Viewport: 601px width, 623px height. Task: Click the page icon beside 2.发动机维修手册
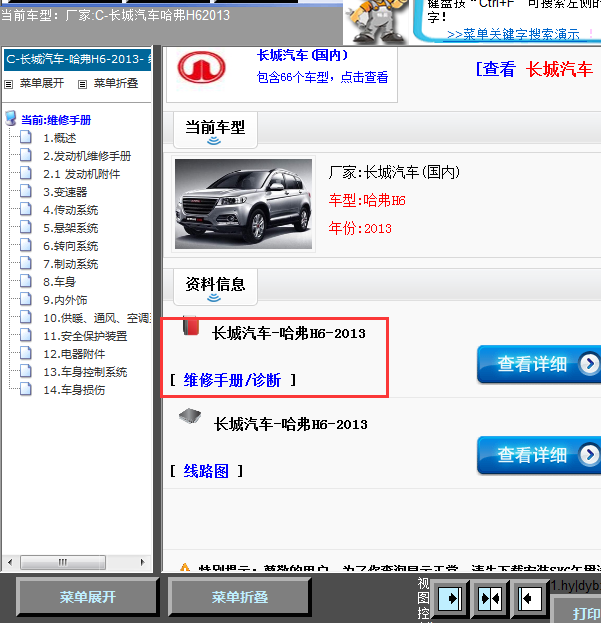tap(26, 155)
